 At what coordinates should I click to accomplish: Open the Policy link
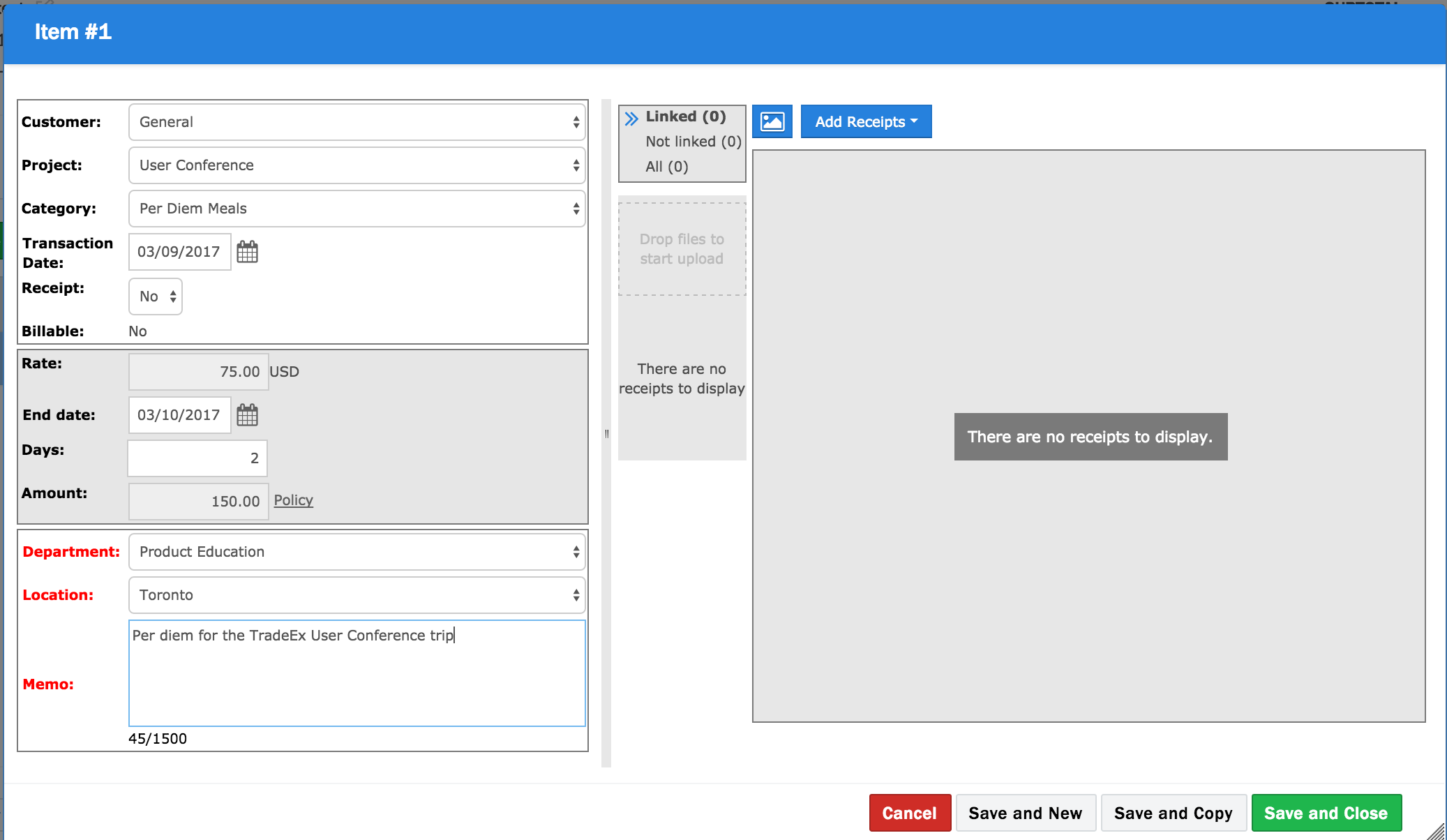[x=293, y=500]
